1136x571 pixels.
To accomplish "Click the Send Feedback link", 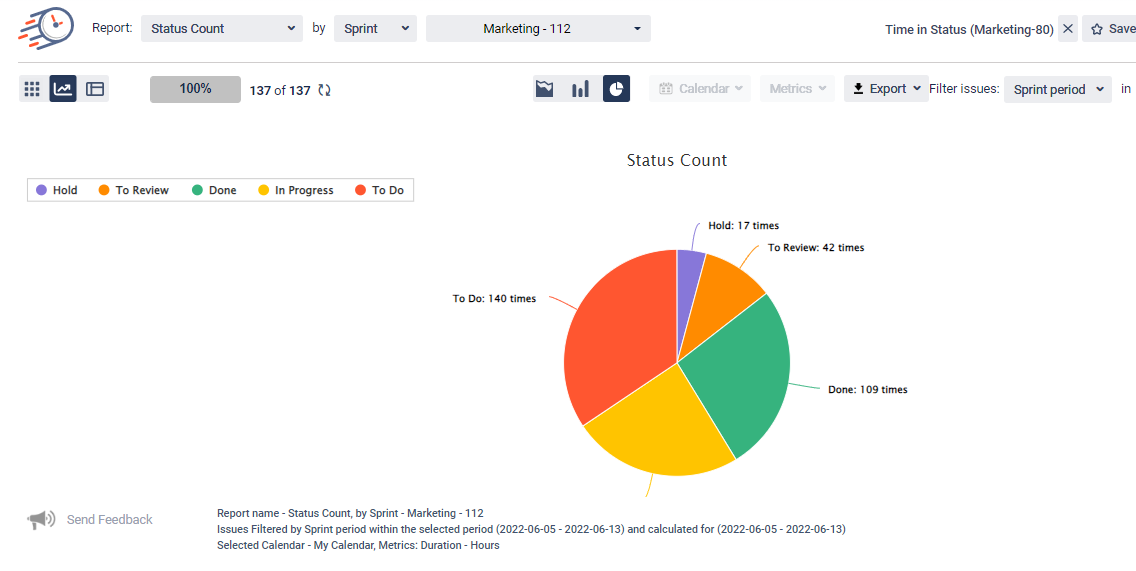I will 109,520.
